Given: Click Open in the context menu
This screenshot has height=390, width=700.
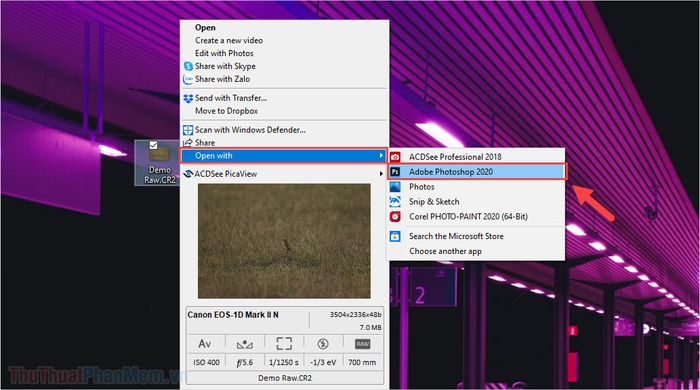Looking at the screenshot, I should [205, 27].
